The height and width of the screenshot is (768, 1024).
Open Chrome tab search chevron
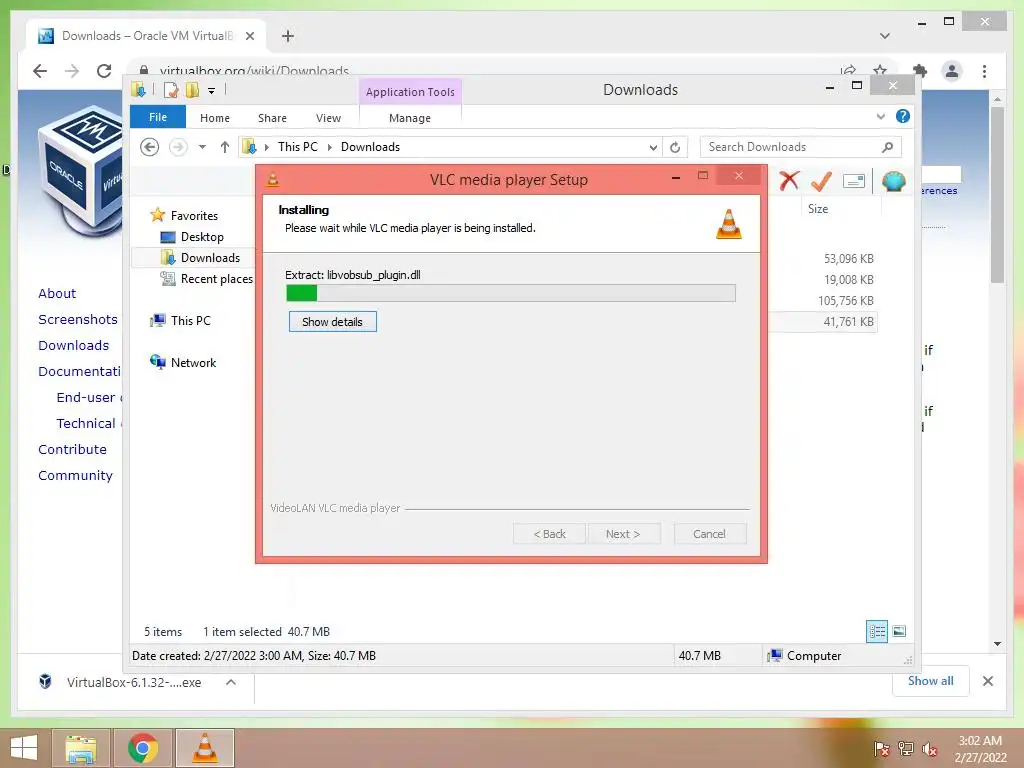point(885,36)
